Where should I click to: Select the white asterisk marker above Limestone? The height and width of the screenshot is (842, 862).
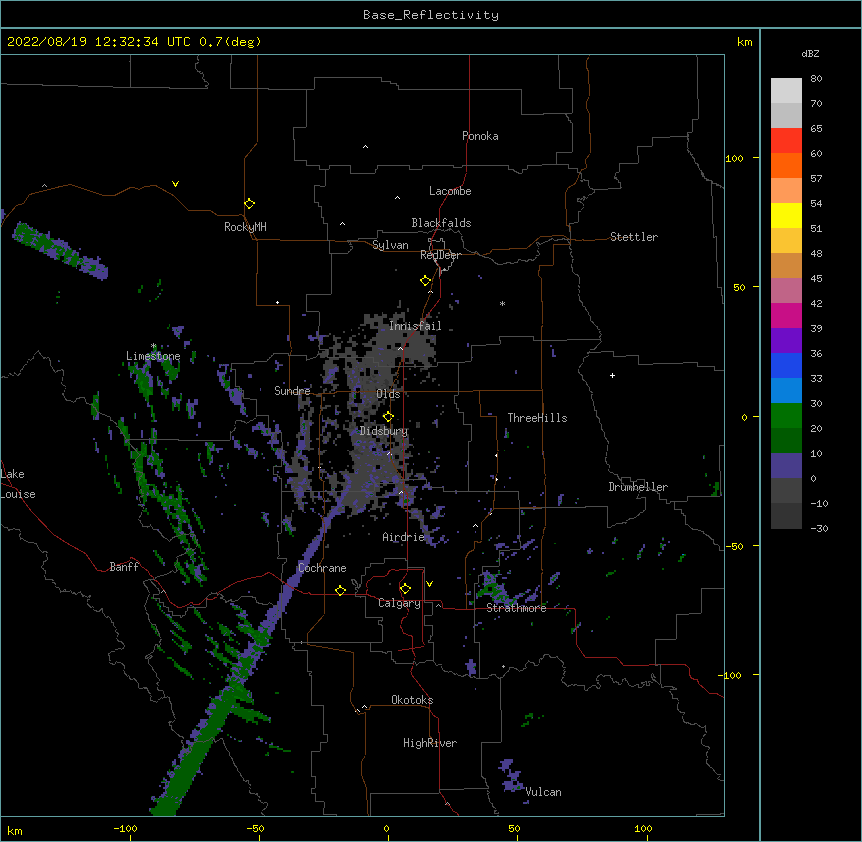[154, 346]
